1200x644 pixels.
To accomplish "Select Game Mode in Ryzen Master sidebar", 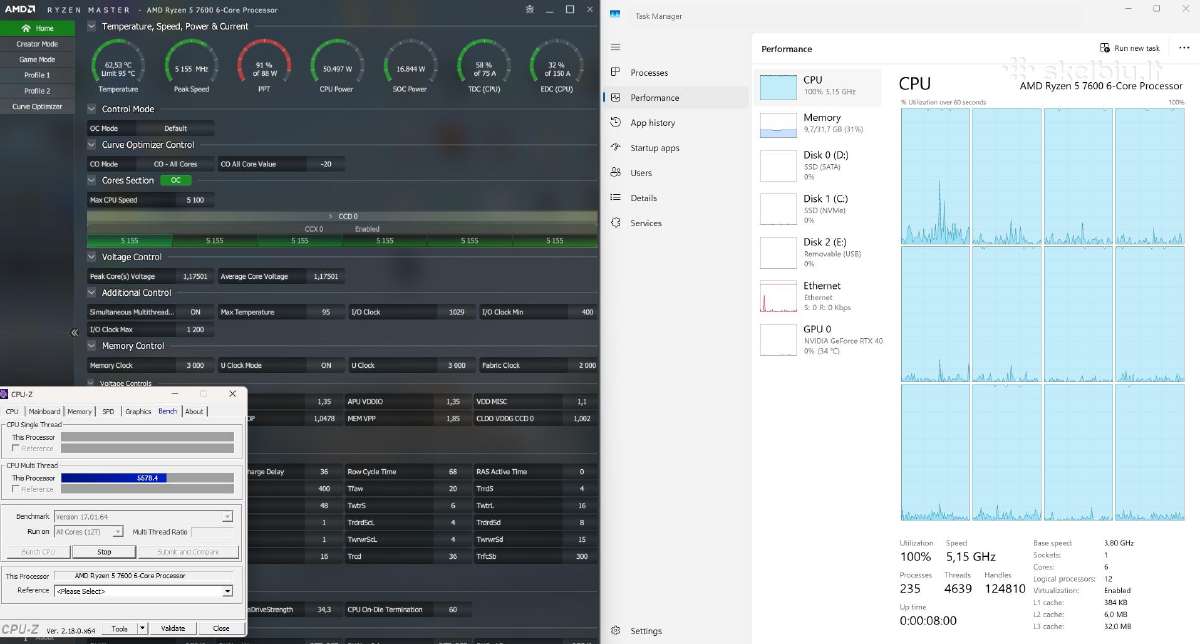I will click(37, 59).
